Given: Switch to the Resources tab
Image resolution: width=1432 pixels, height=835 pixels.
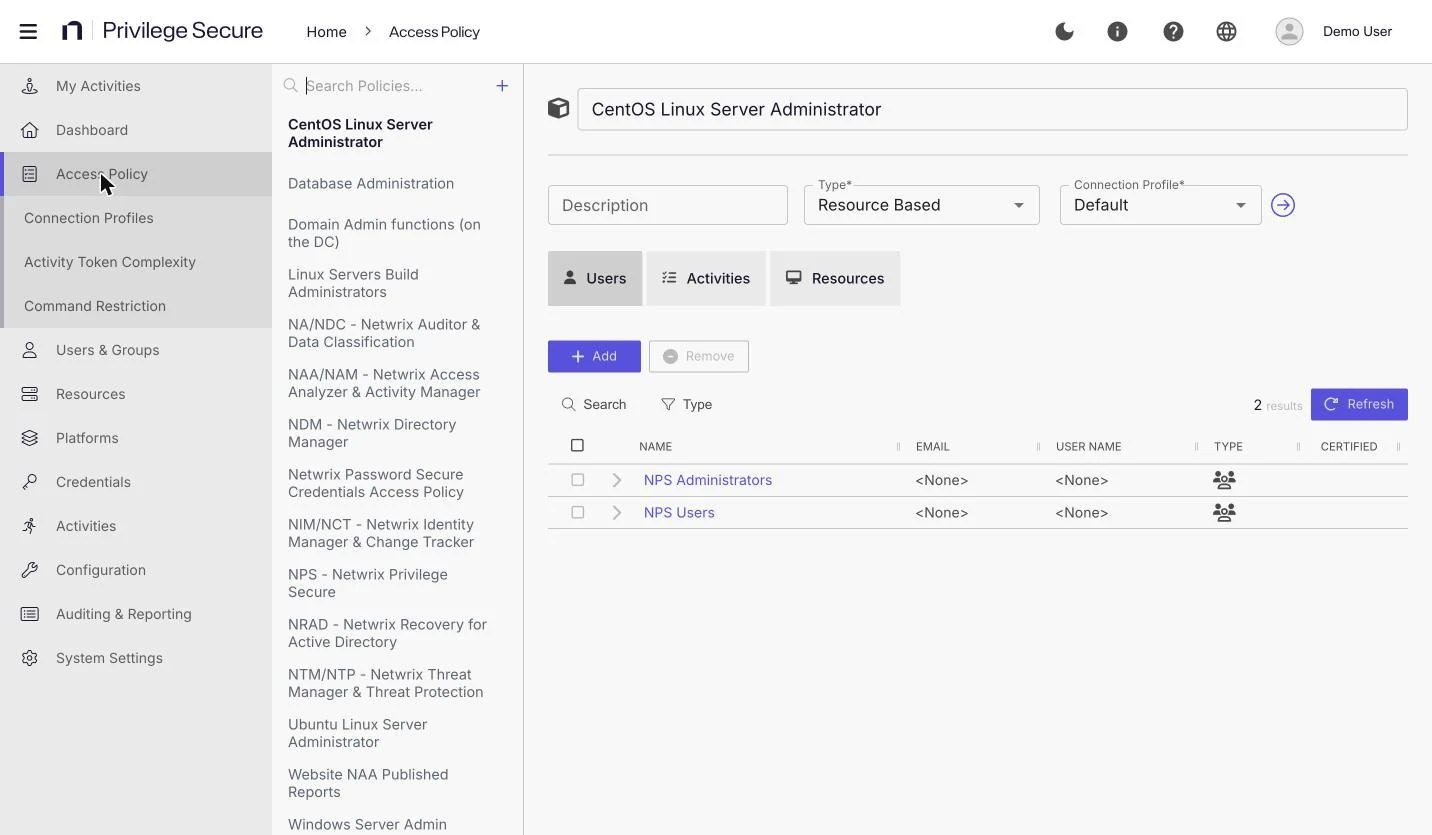Looking at the screenshot, I should [x=835, y=278].
